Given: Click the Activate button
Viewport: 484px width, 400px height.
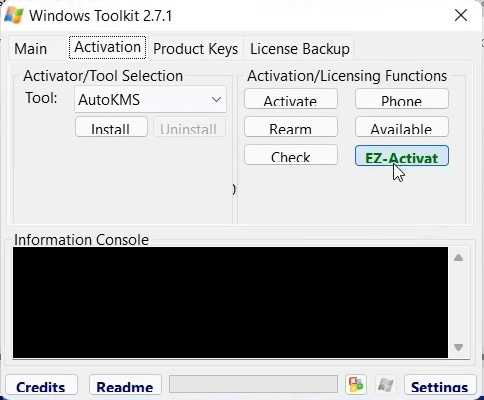Looking at the screenshot, I should pyautogui.click(x=291, y=99).
